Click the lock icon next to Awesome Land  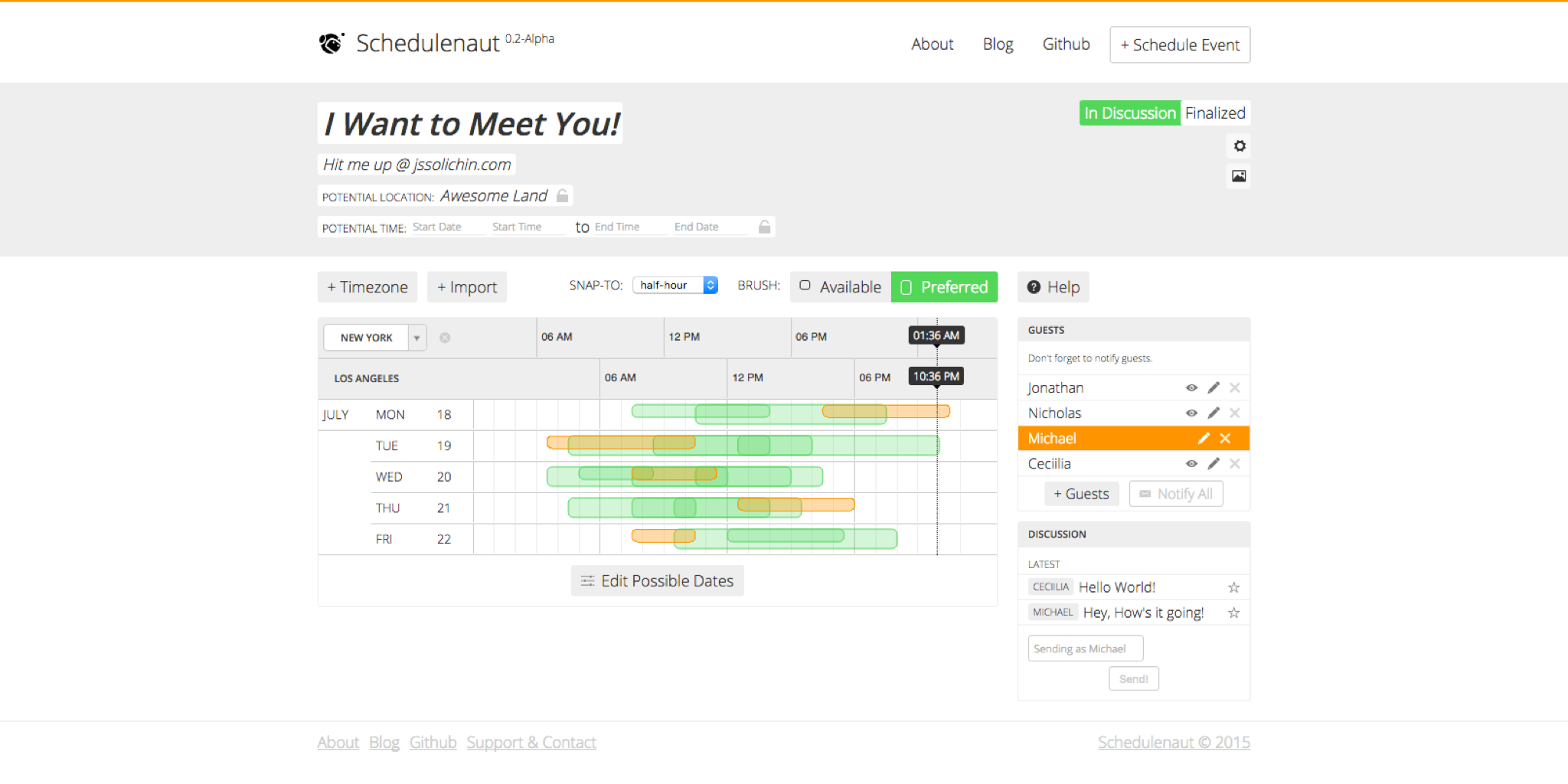pyautogui.click(x=563, y=196)
